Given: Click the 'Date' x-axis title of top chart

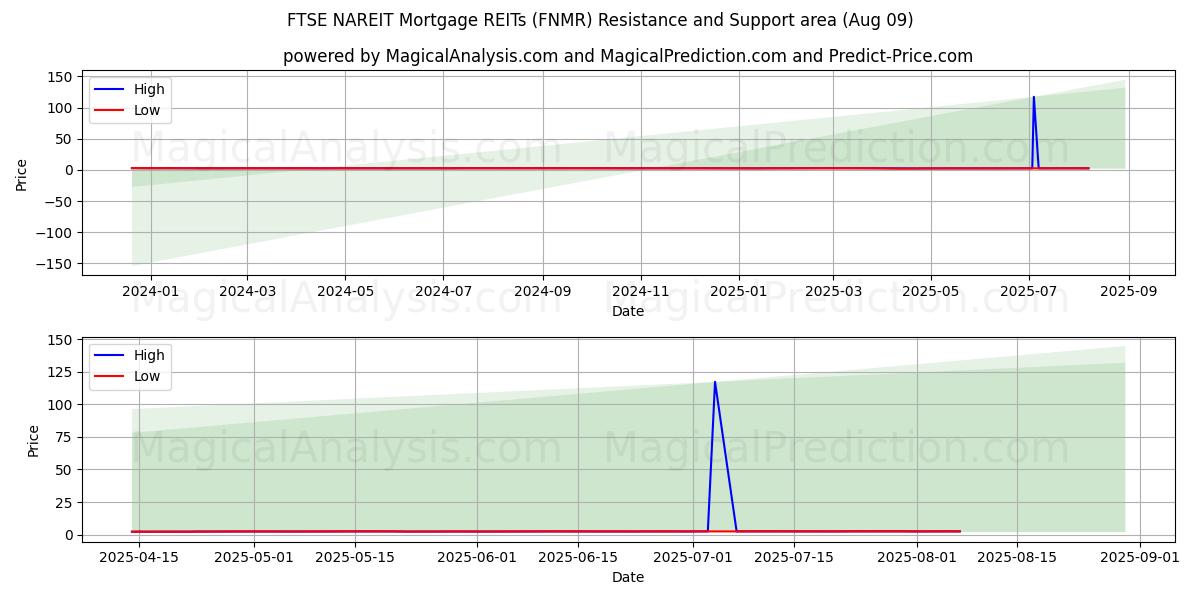Looking at the screenshot, I should [628, 311].
